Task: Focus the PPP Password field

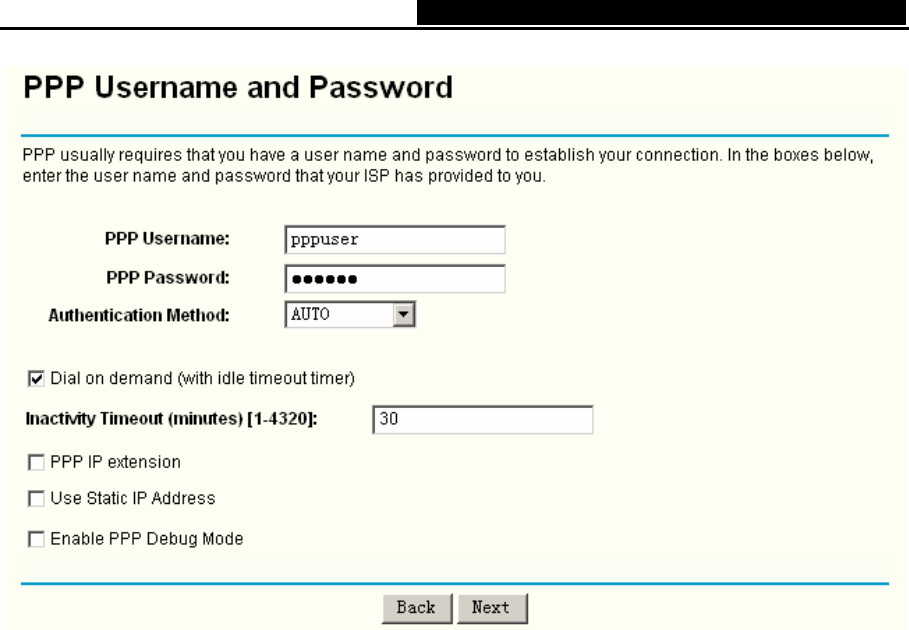Action: click(x=394, y=278)
